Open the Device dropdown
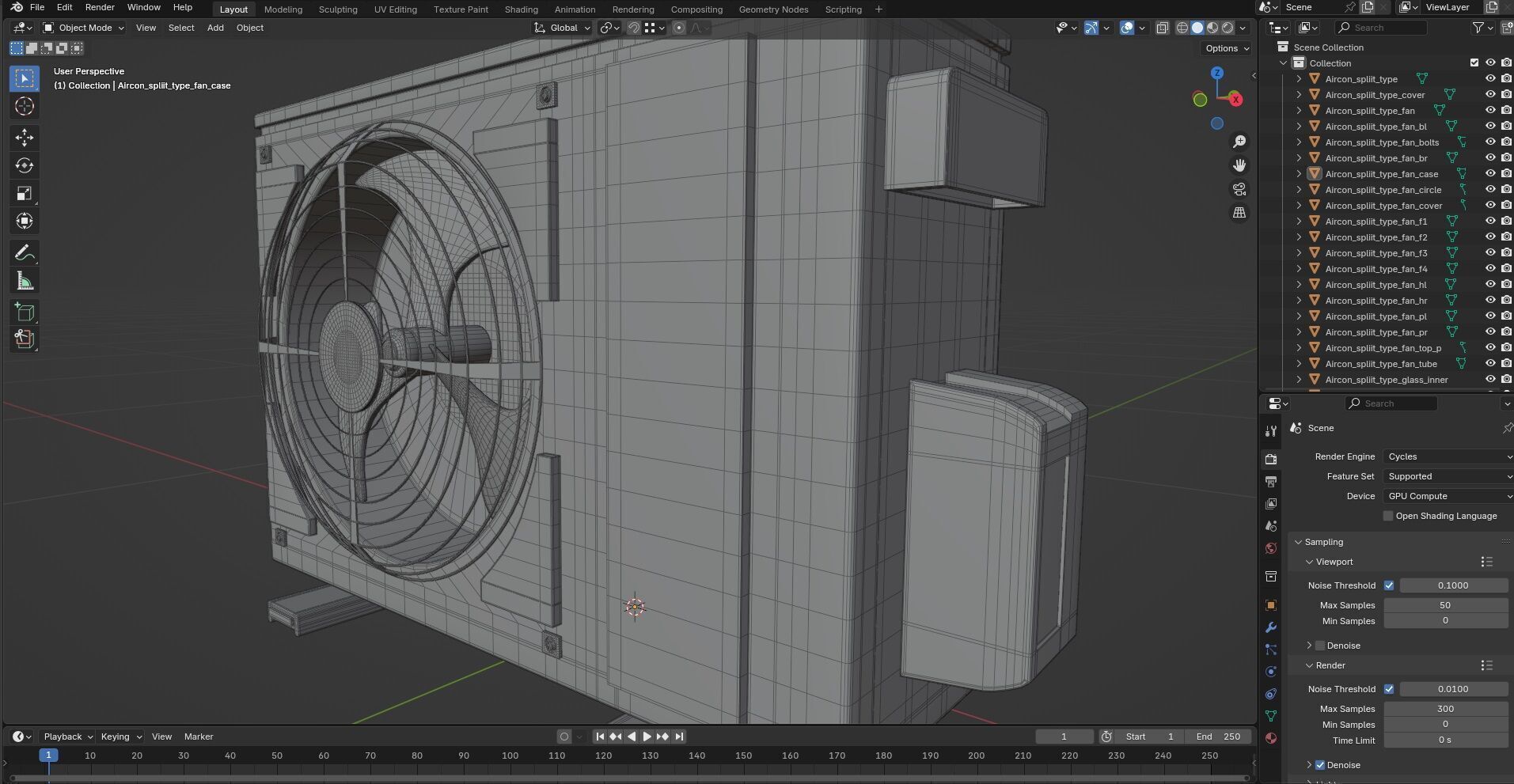Image resolution: width=1514 pixels, height=784 pixels. [1448, 496]
